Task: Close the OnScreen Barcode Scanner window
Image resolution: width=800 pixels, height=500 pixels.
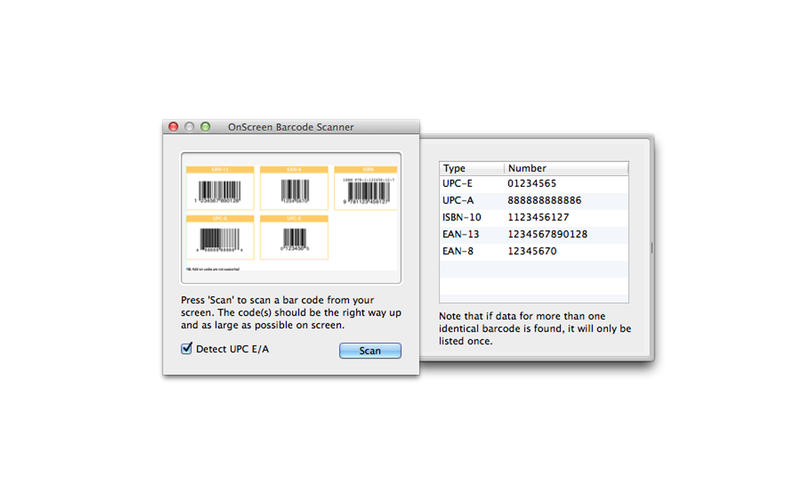Action: (173, 127)
